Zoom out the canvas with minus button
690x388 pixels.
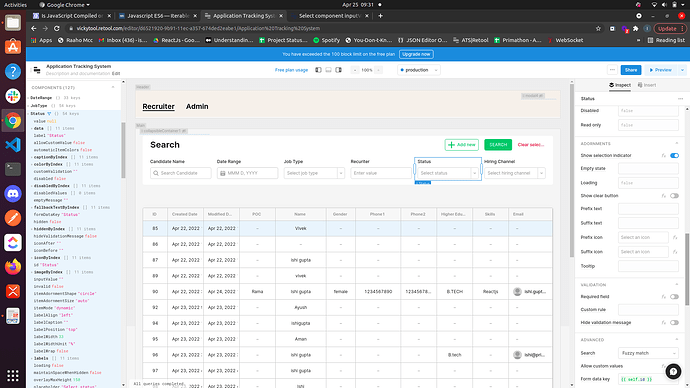(x=355, y=70)
